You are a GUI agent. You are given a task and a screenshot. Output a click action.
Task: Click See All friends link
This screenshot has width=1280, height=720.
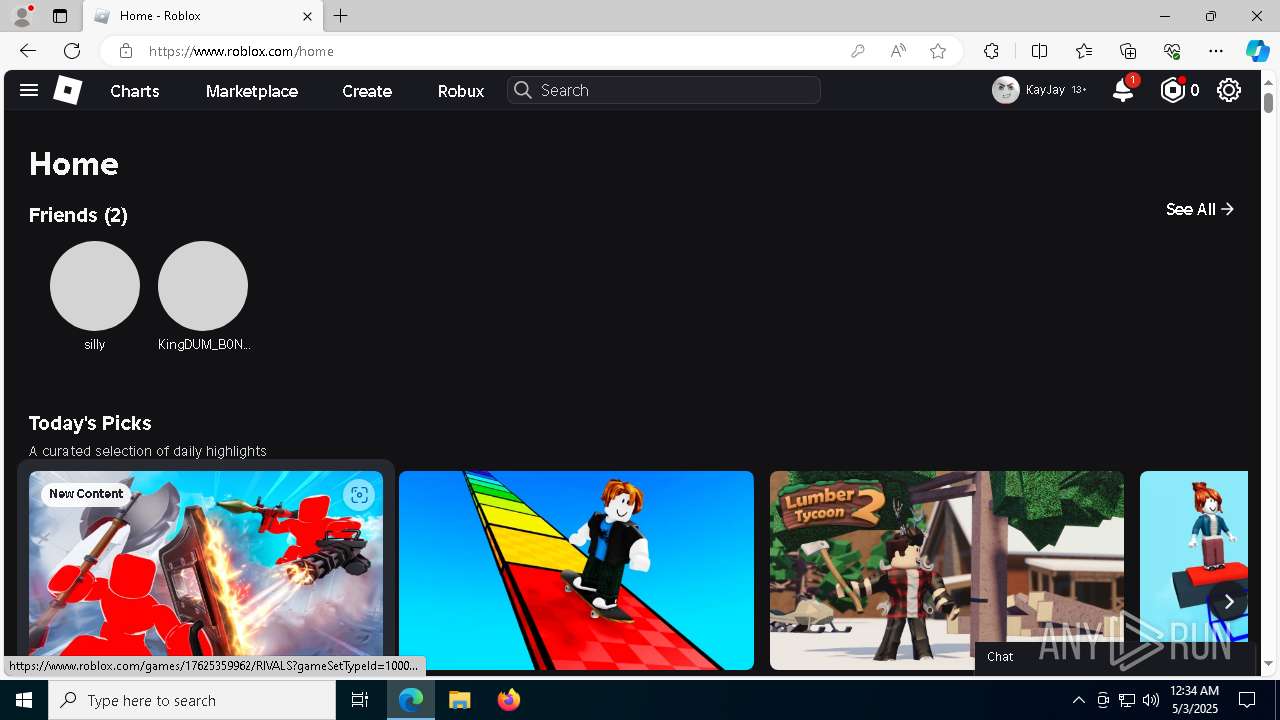click(x=1200, y=209)
